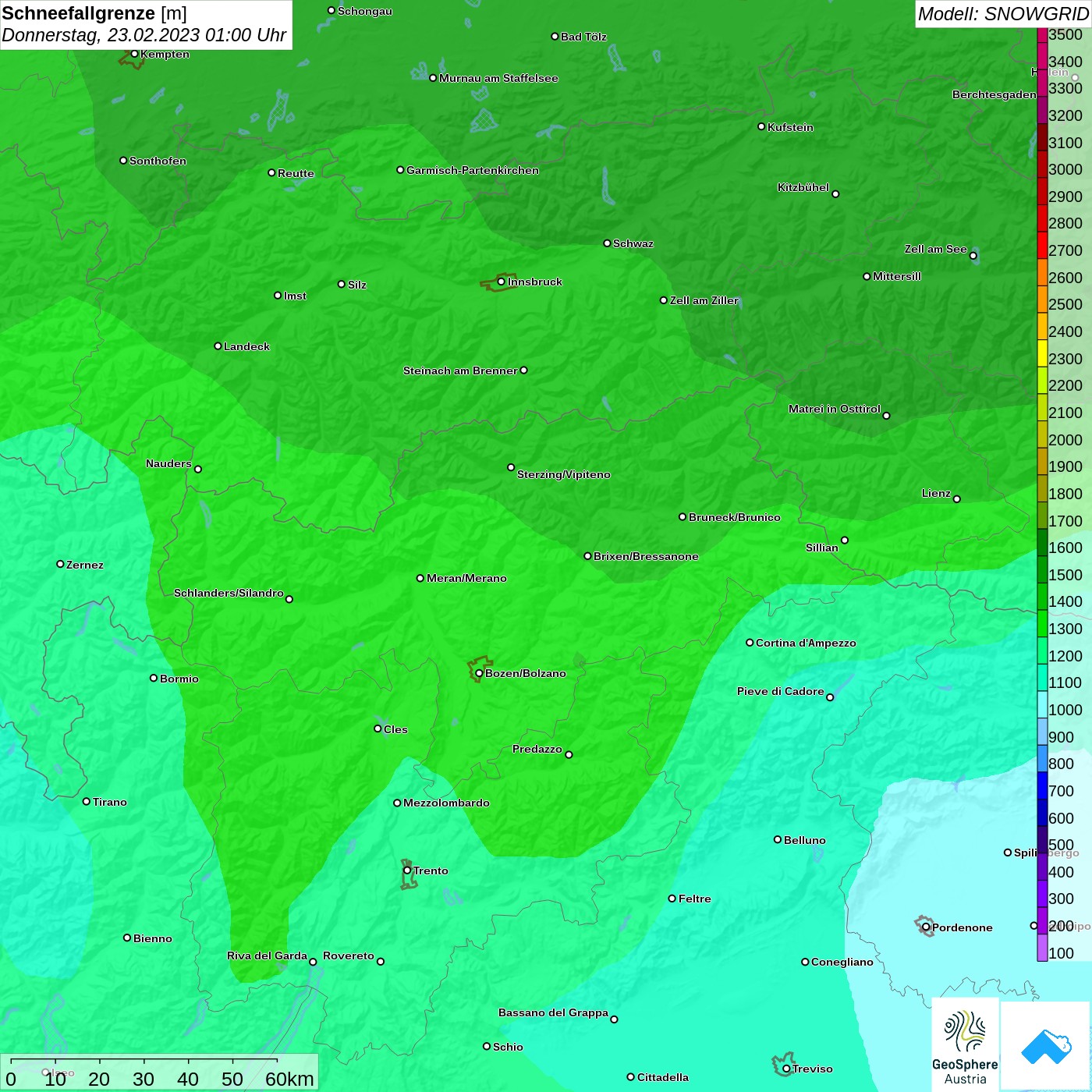The height and width of the screenshot is (1092, 1092).
Task: Click the Predazzo label
Action: coord(537,749)
